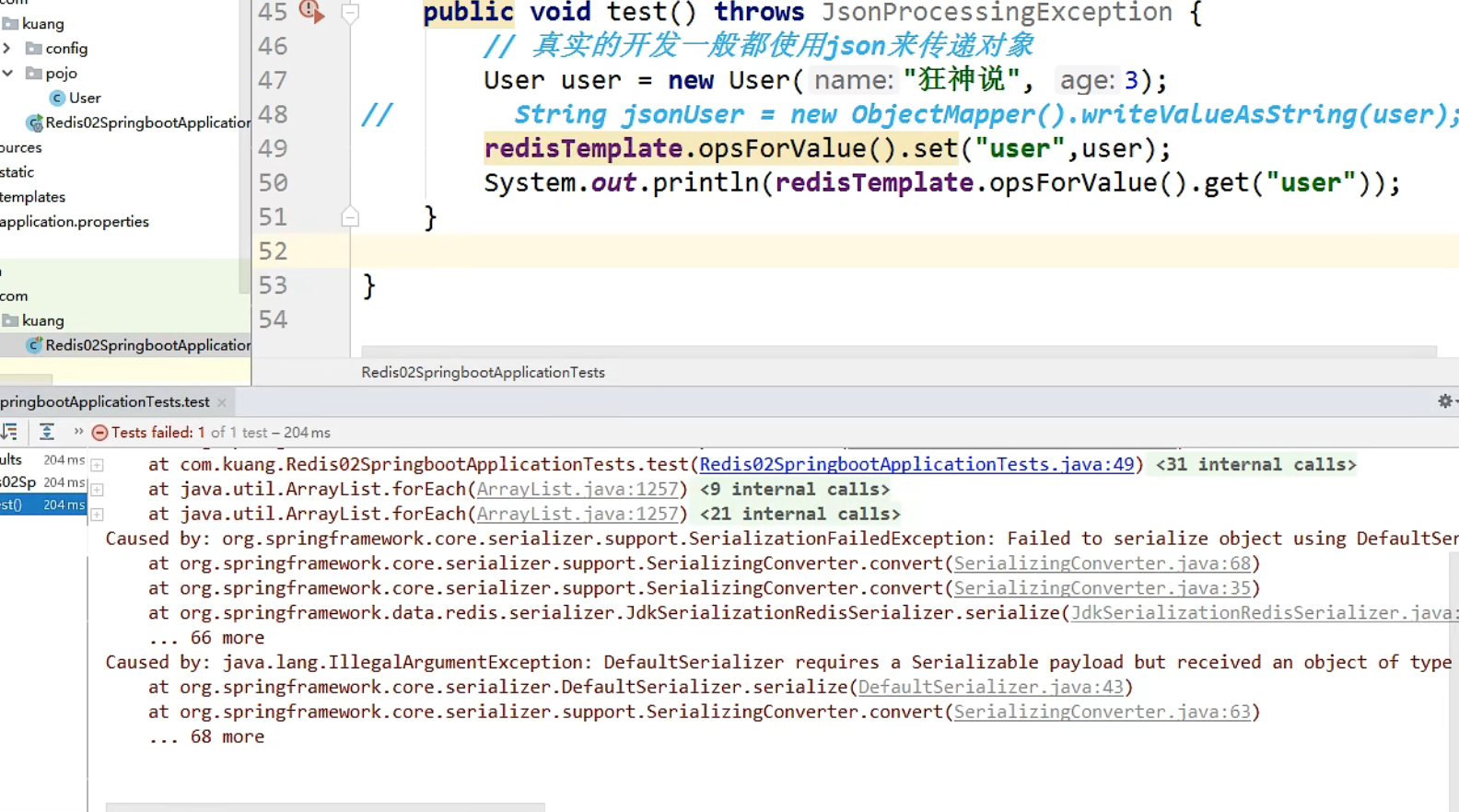This screenshot has width=1459, height=812.
Task: Open the DefaultSerializer.java:43 link
Action: 991,687
